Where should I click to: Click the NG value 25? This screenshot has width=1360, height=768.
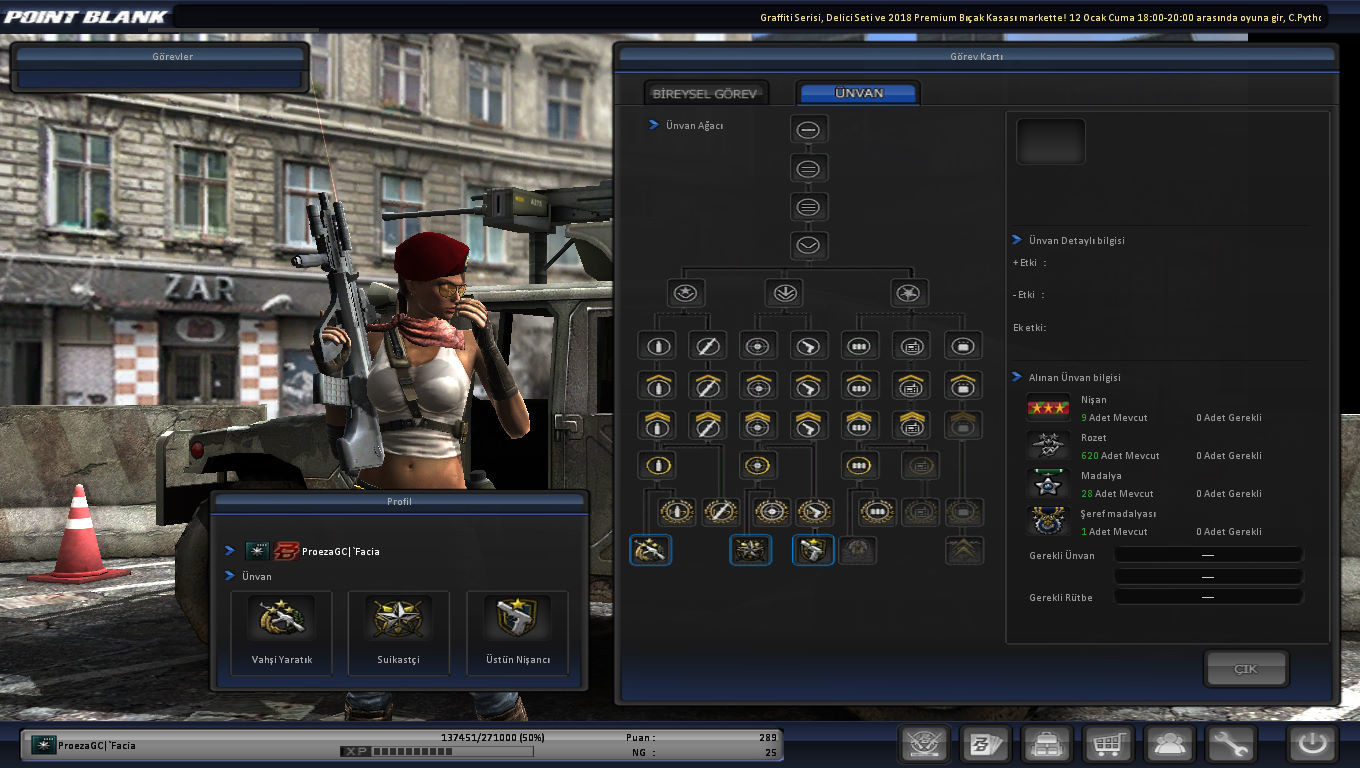[x=770, y=752]
